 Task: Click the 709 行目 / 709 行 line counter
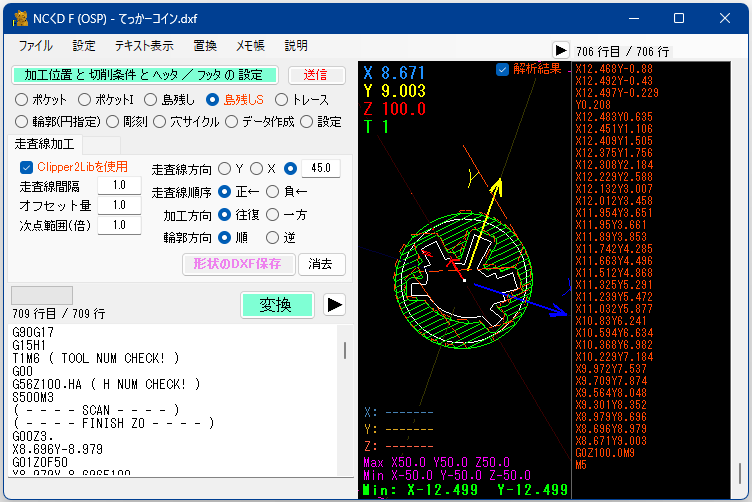[x=59, y=314]
